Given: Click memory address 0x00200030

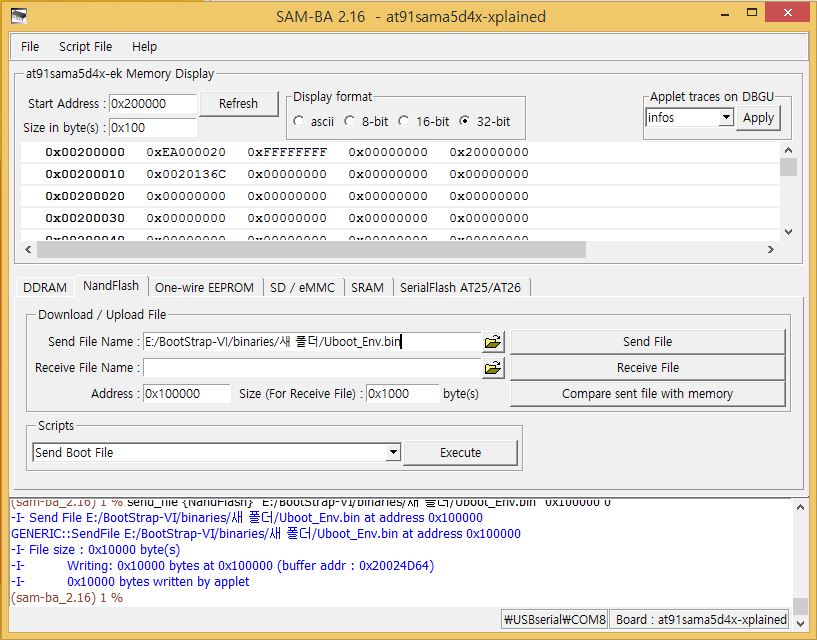Looking at the screenshot, I should pyautogui.click(x=85, y=218).
